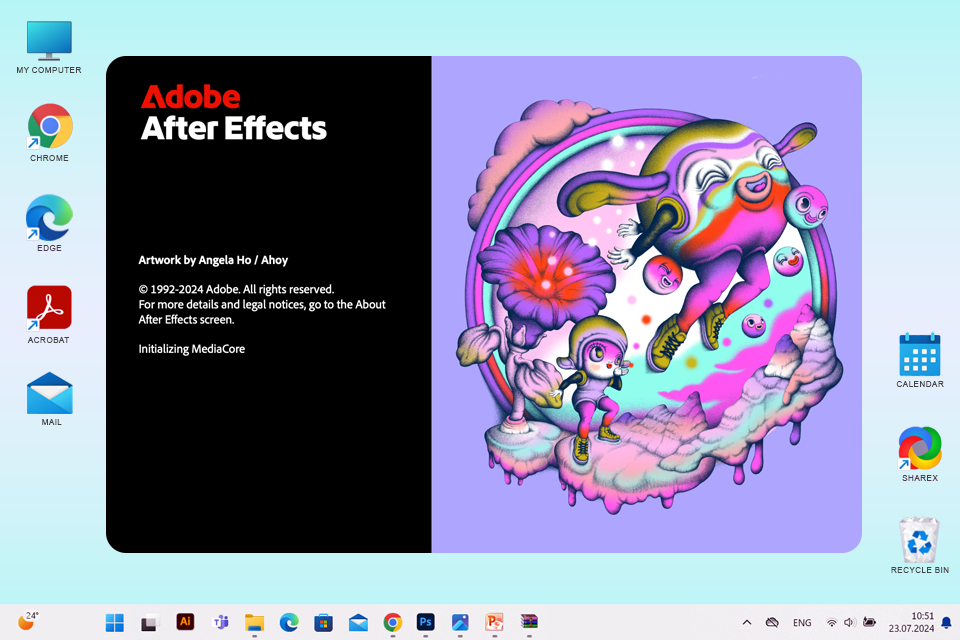The height and width of the screenshot is (640, 960).
Task: Open Microsoft Store from the taskbar
Action: point(323,623)
